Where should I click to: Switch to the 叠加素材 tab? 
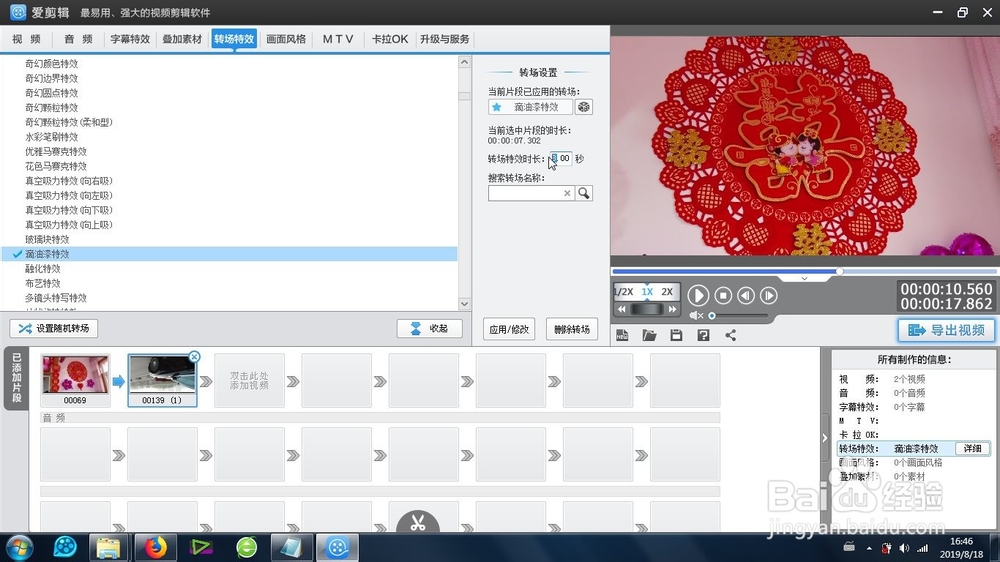tap(182, 39)
